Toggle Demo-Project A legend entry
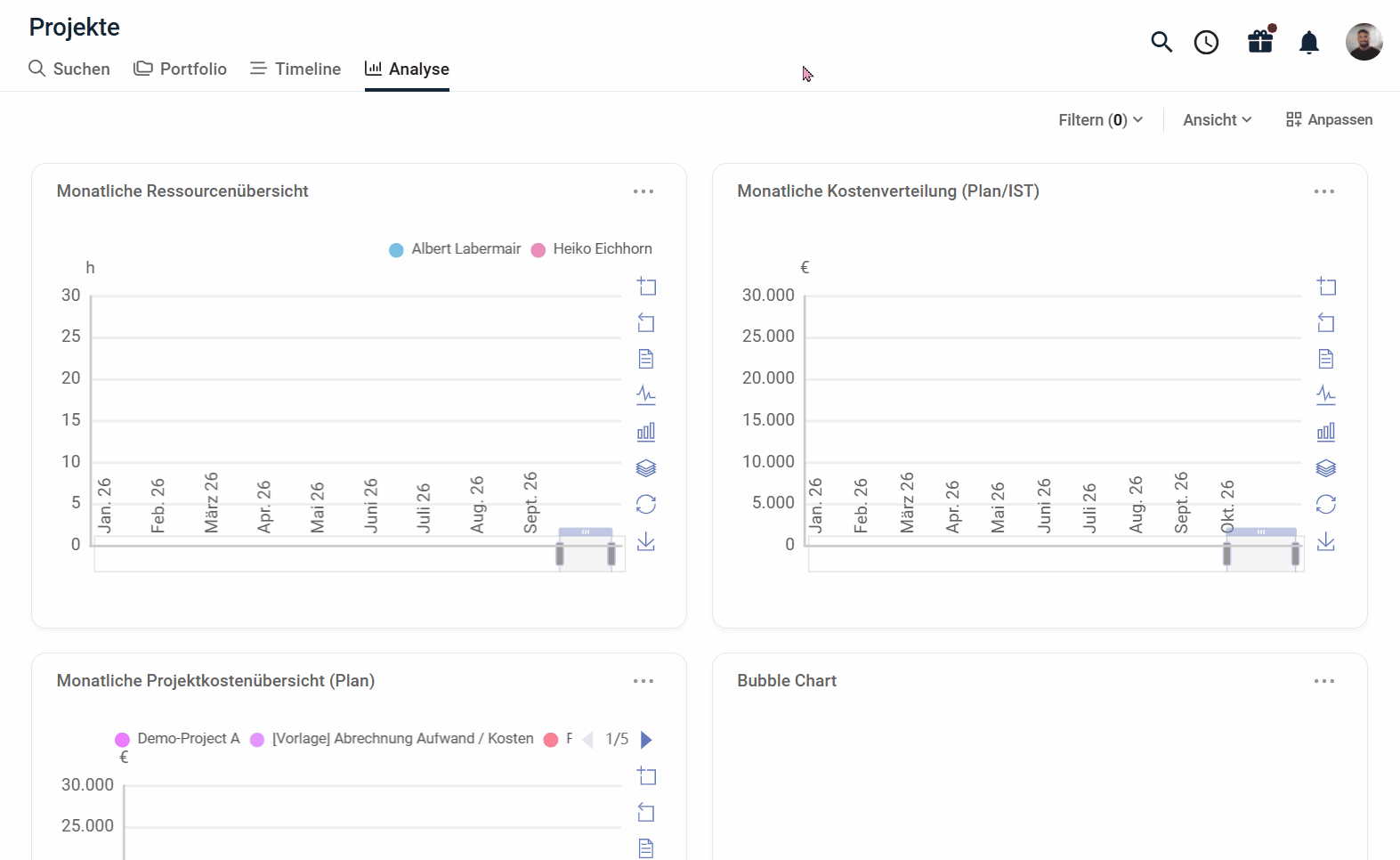 178,739
